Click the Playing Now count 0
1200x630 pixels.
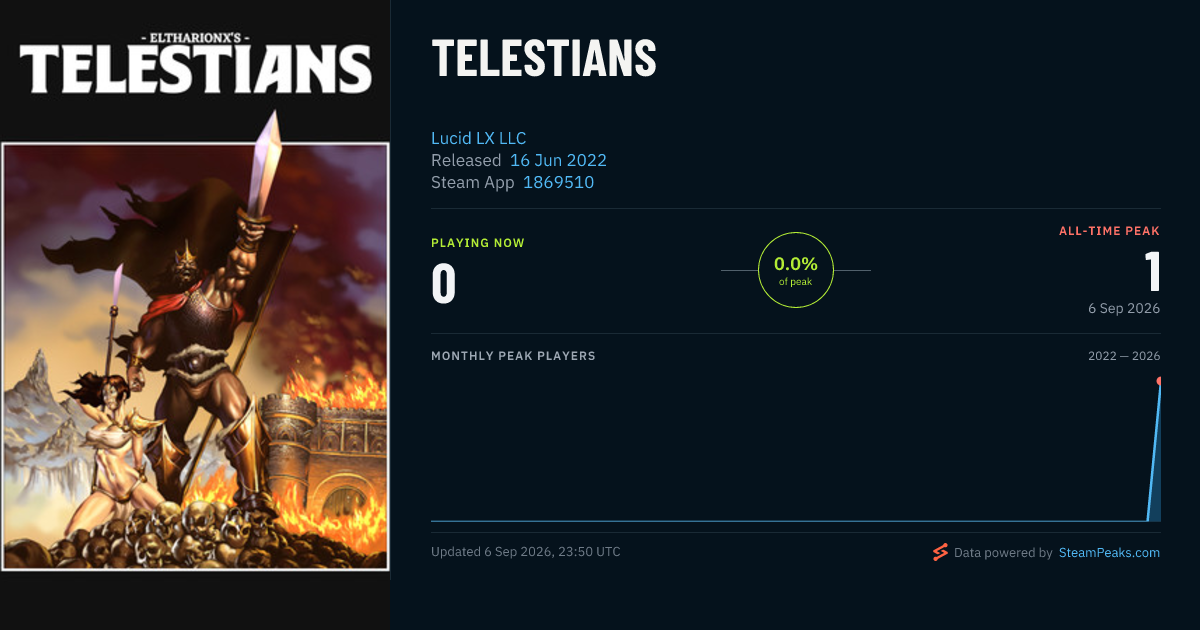(444, 283)
